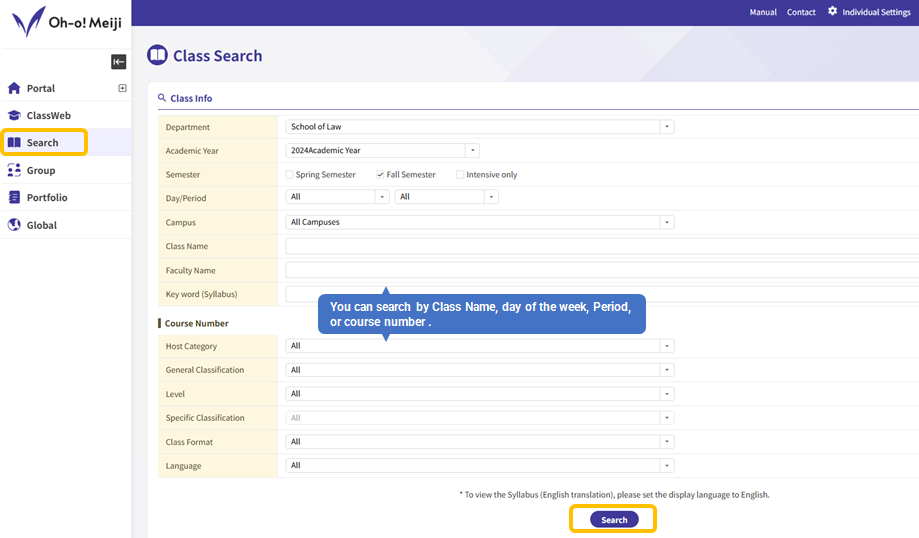Click the Individual Settings gear icon
This screenshot has height=538, width=919.
[832, 12]
